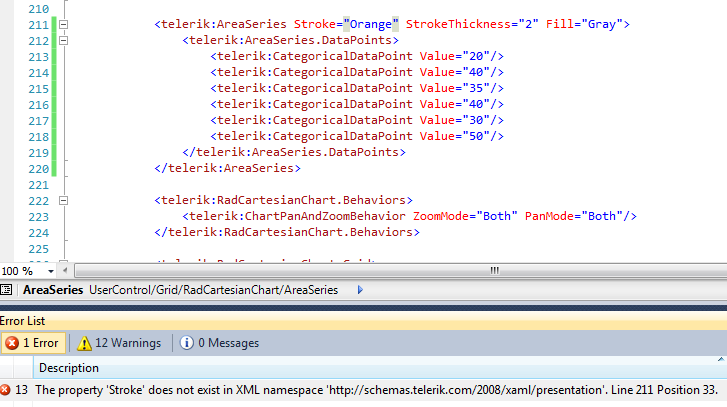
Task: Sort by the Description column header
Action: pyautogui.click(x=69, y=368)
